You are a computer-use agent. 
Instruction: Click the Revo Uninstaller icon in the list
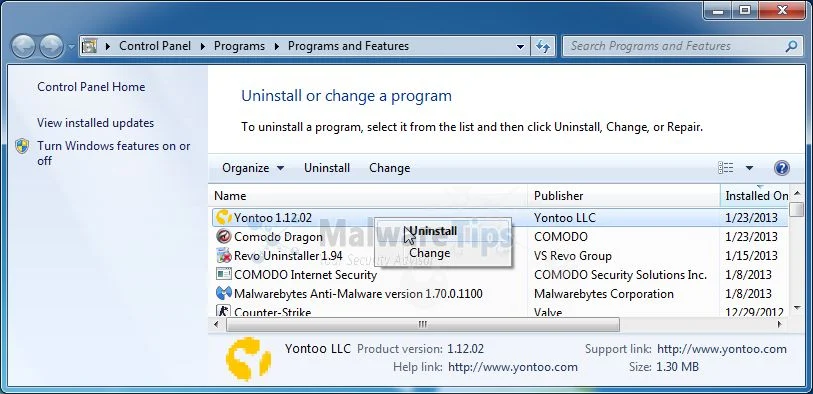[x=223, y=256]
